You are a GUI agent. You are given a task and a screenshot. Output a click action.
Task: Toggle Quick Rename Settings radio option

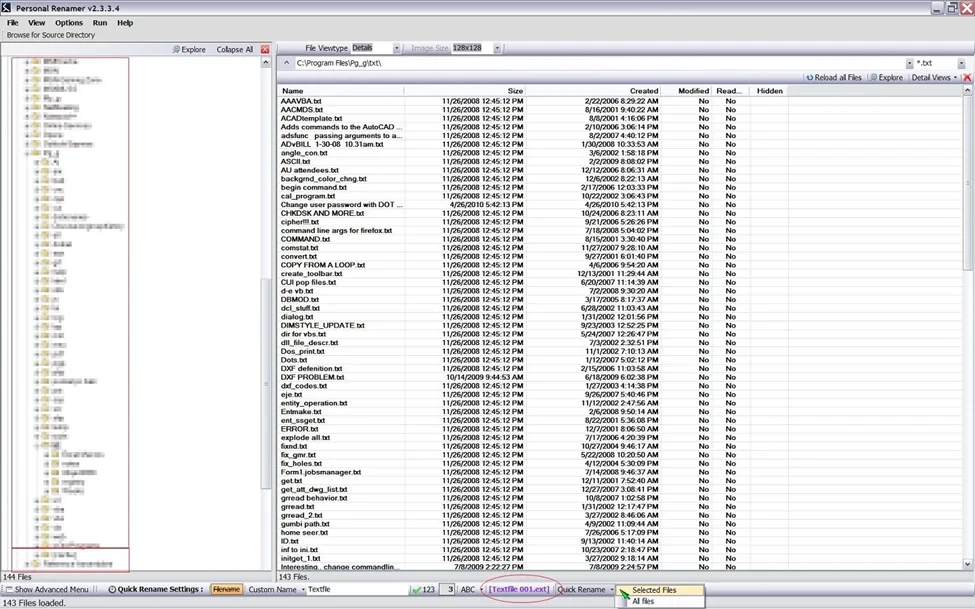pyautogui.click(x=112, y=590)
